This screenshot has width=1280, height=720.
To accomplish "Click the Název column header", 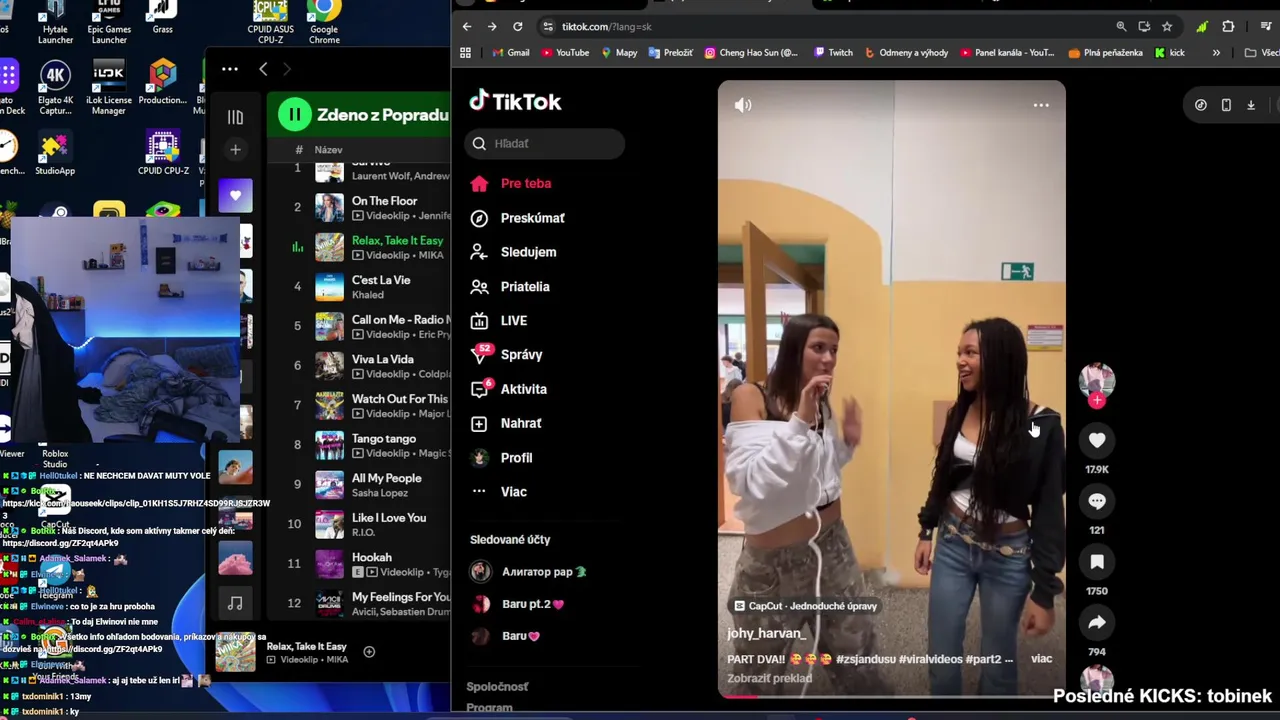I will 328,150.
